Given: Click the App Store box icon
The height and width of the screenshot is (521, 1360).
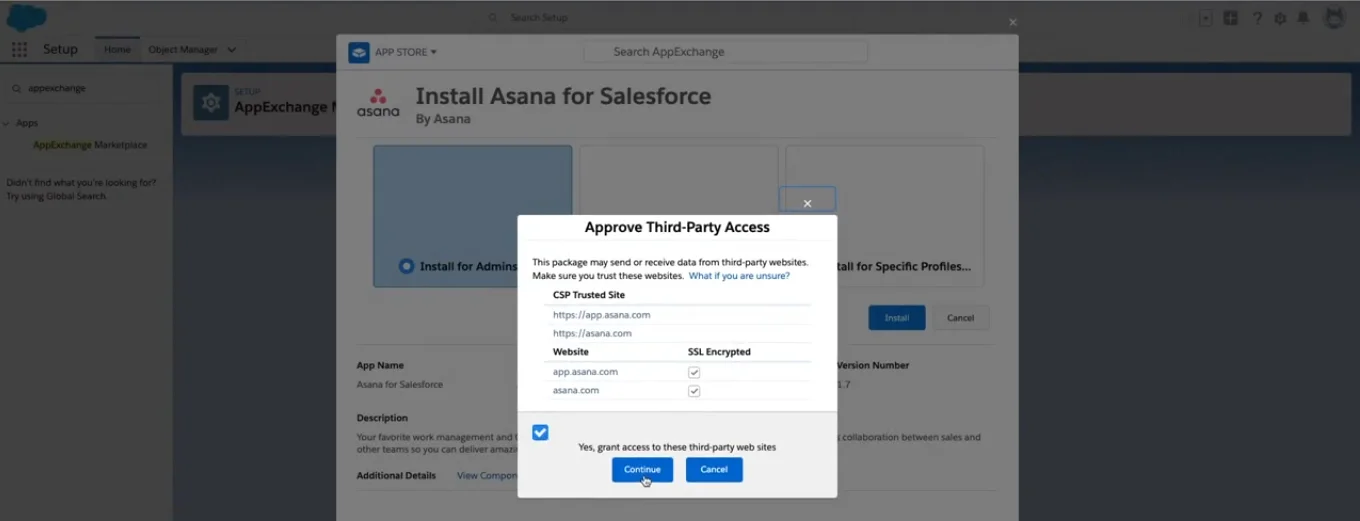Looking at the screenshot, I should click(359, 52).
